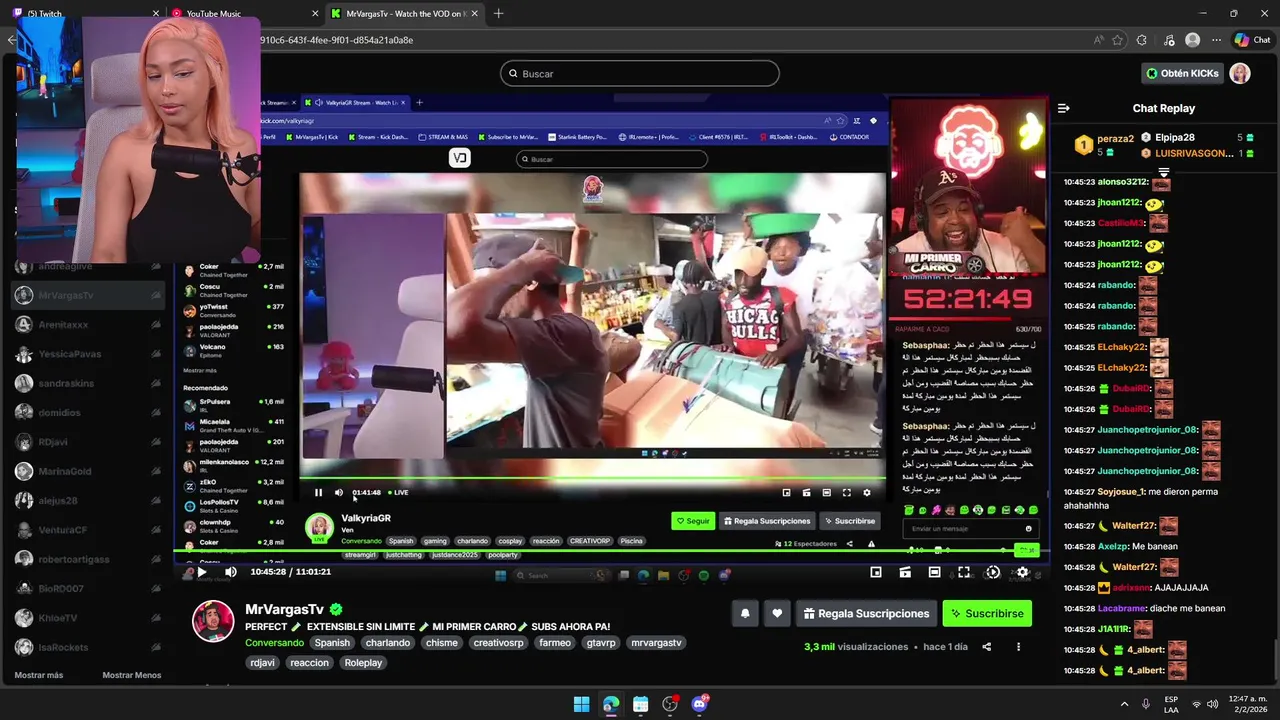
Task: Open the Copilot Chat button
Action: point(1252,40)
